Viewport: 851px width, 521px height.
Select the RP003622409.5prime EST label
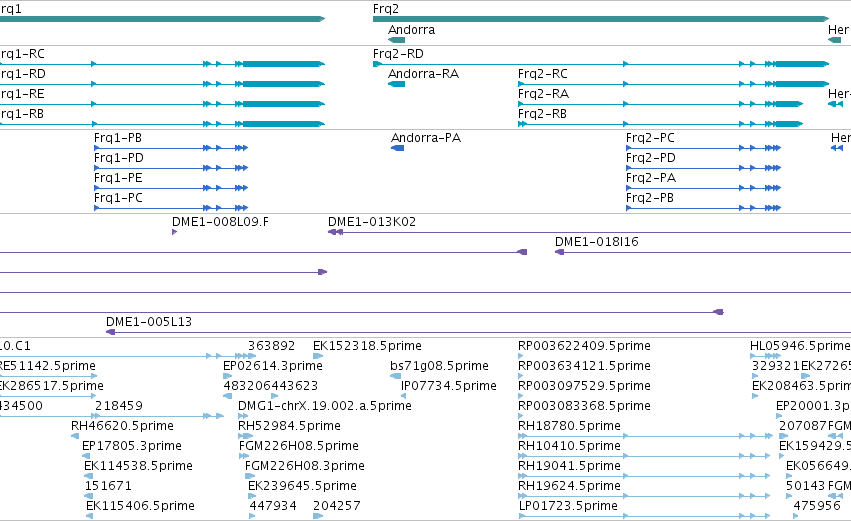[x=585, y=346]
